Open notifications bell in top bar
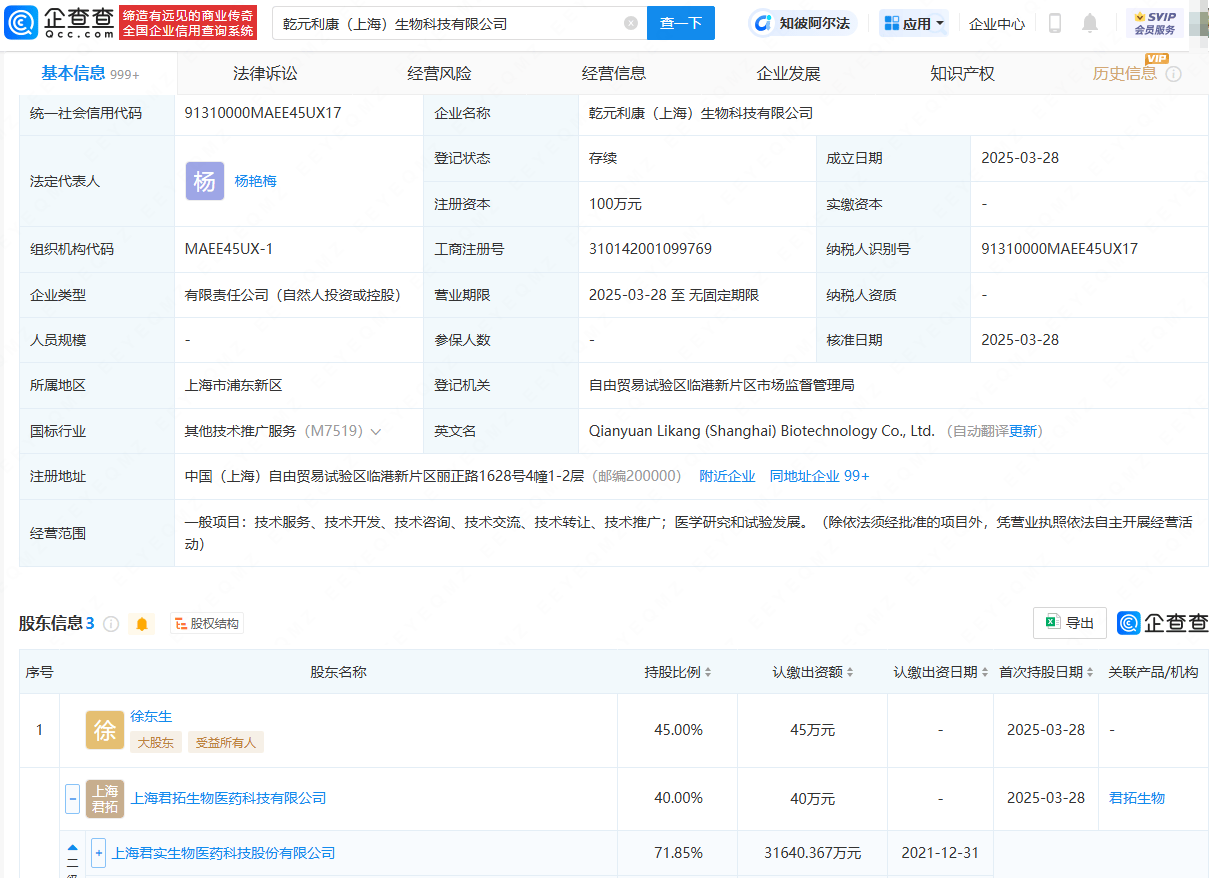The width and height of the screenshot is (1209, 878). click(1090, 23)
